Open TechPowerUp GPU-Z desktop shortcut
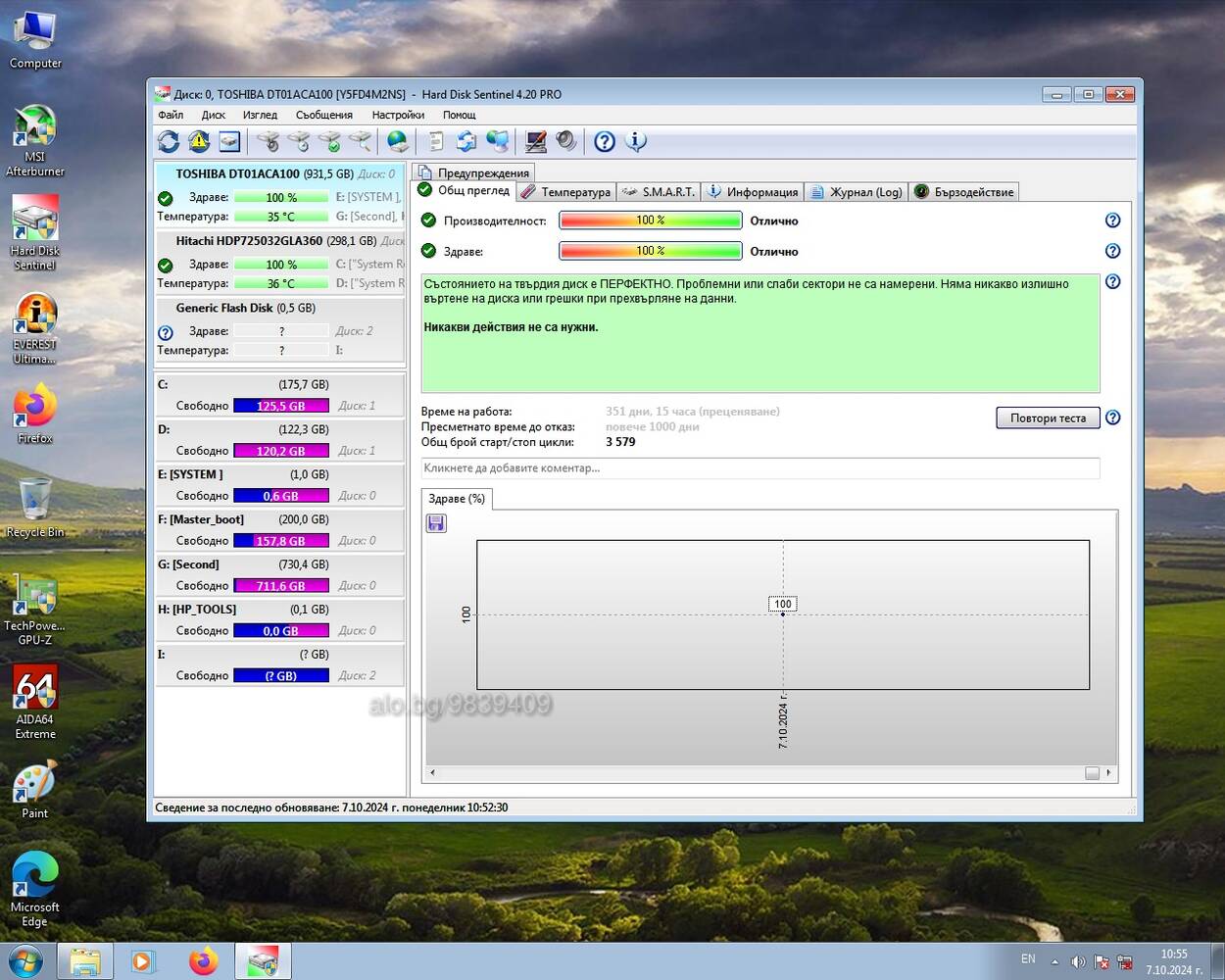Screen dimensions: 1225x980 tap(35, 610)
